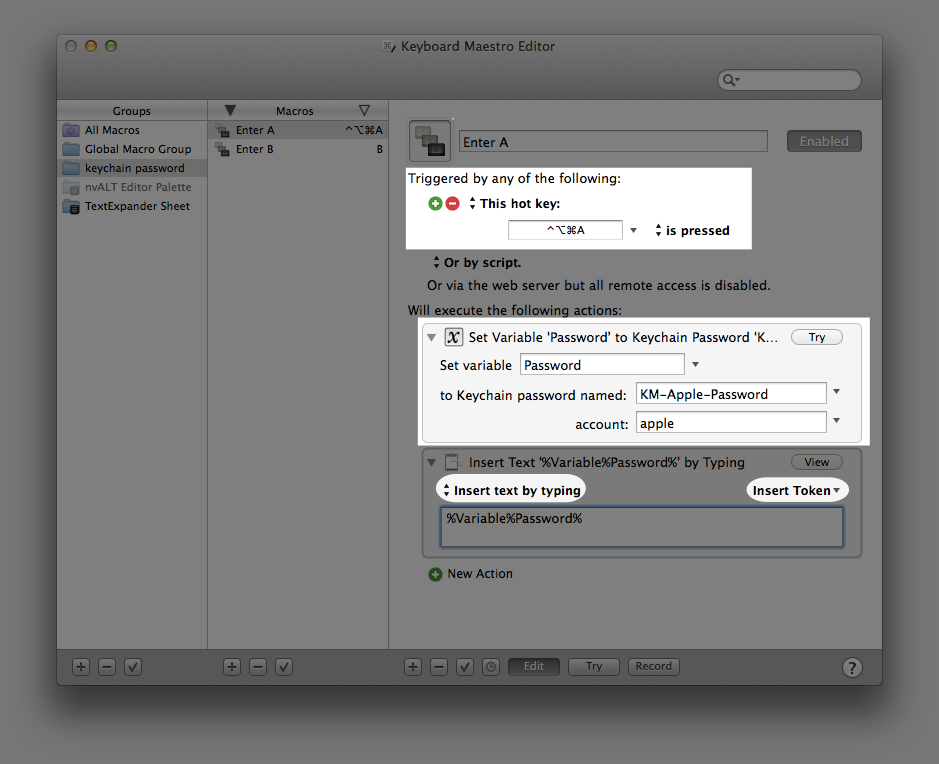Open the hot key field dropdown arrow

point(634,231)
